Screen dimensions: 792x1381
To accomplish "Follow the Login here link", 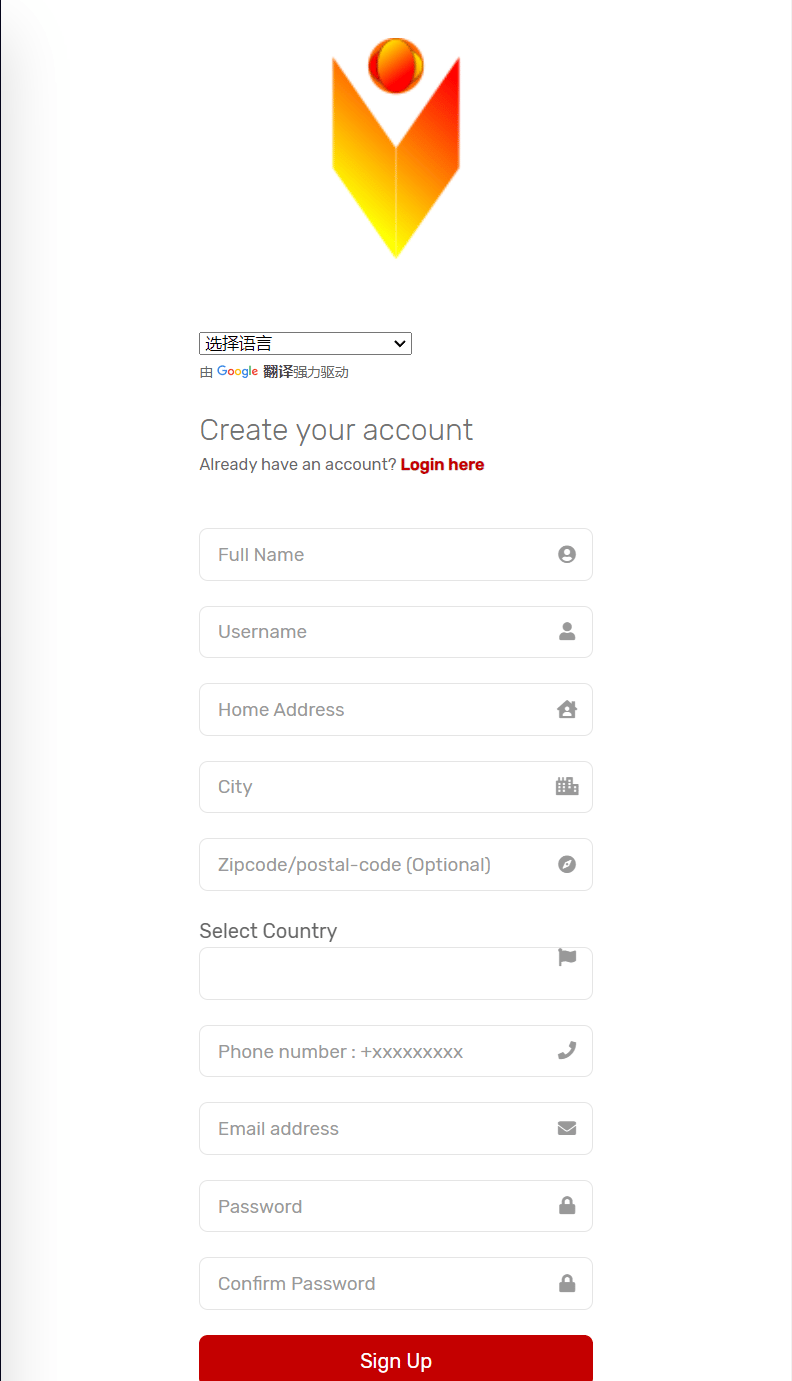I will 442,464.
